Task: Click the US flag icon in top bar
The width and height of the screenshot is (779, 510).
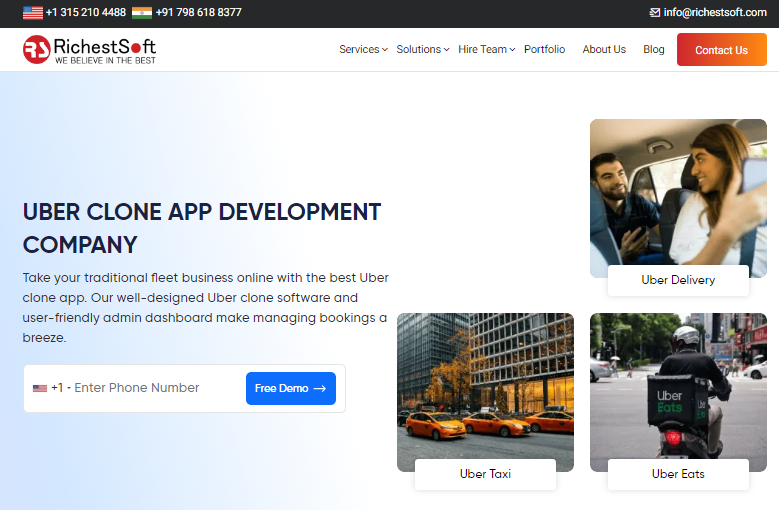Action: (x=33, y=13)
